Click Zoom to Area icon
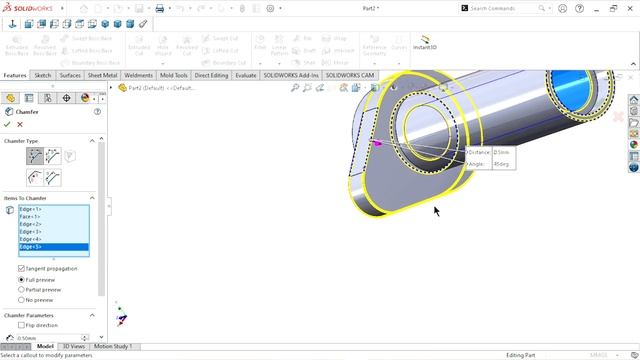The height and width of the screenshot is (360, 640). (x=307, y=88)
